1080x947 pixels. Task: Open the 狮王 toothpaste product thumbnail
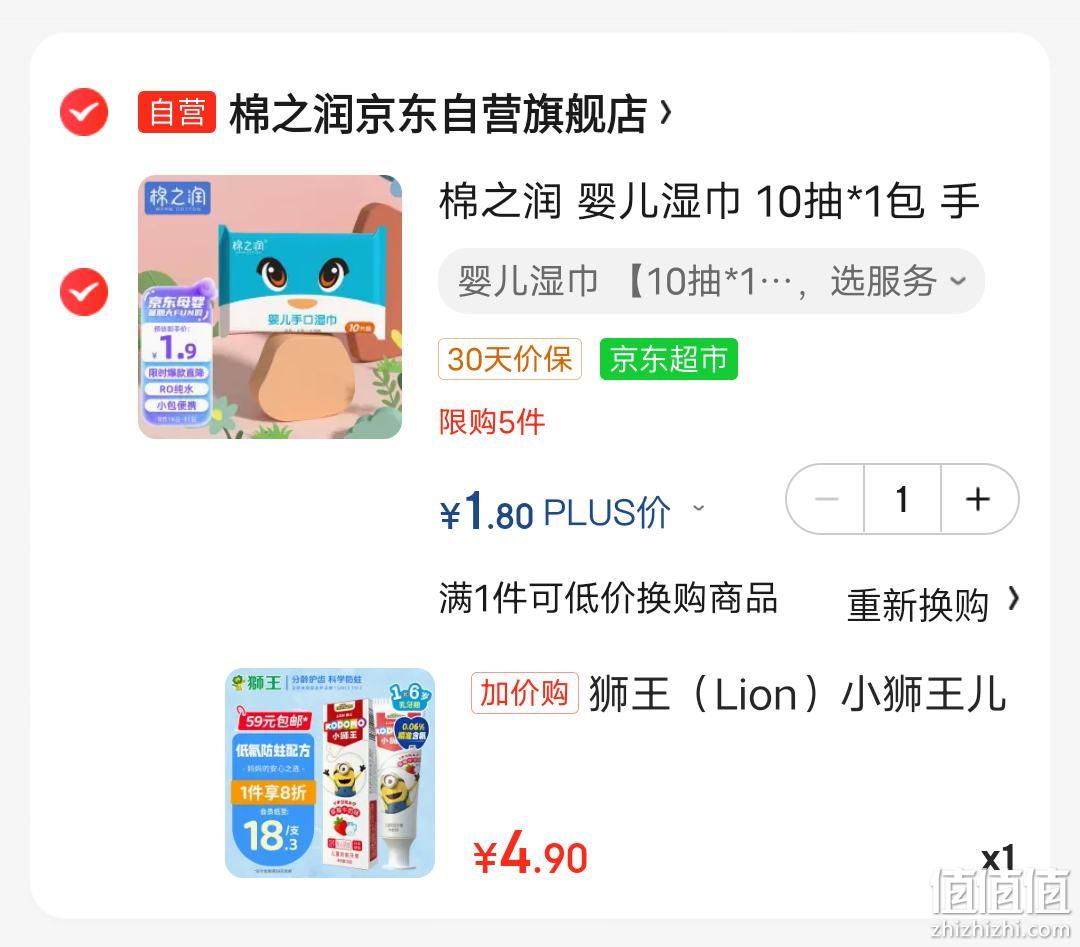click(330, 773)
